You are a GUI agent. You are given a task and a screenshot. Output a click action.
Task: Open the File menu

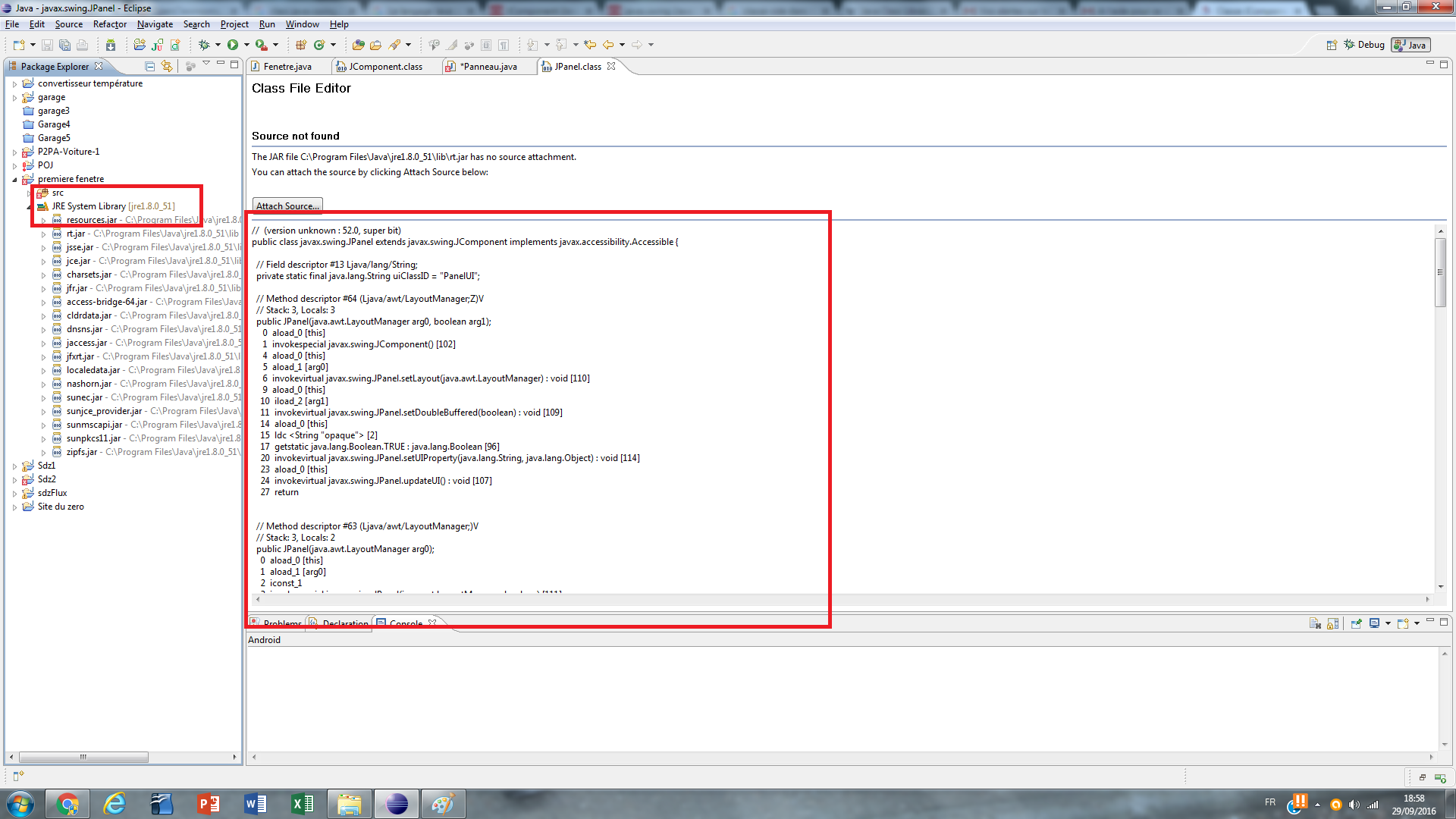(x=12, y=24)
